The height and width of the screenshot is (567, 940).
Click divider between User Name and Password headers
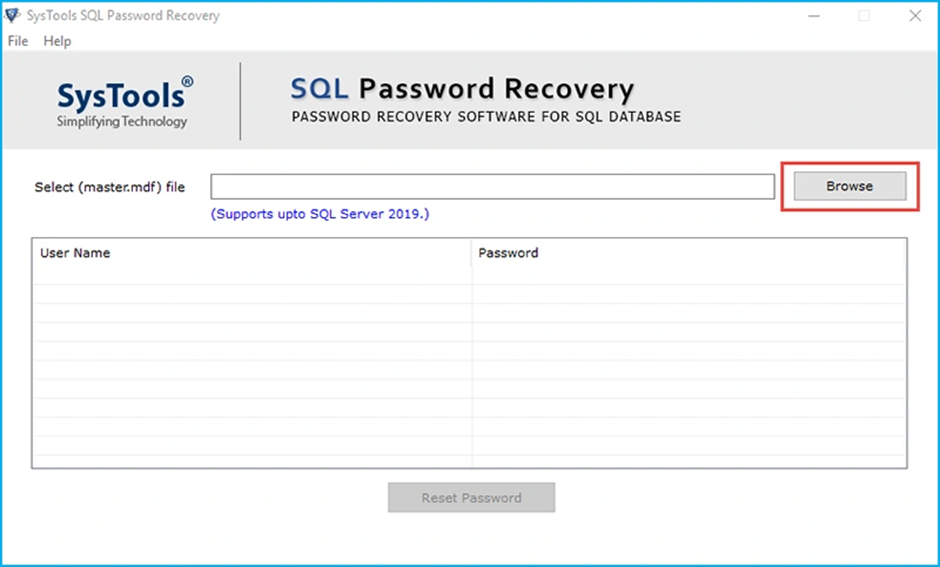(x=472, y=253)
